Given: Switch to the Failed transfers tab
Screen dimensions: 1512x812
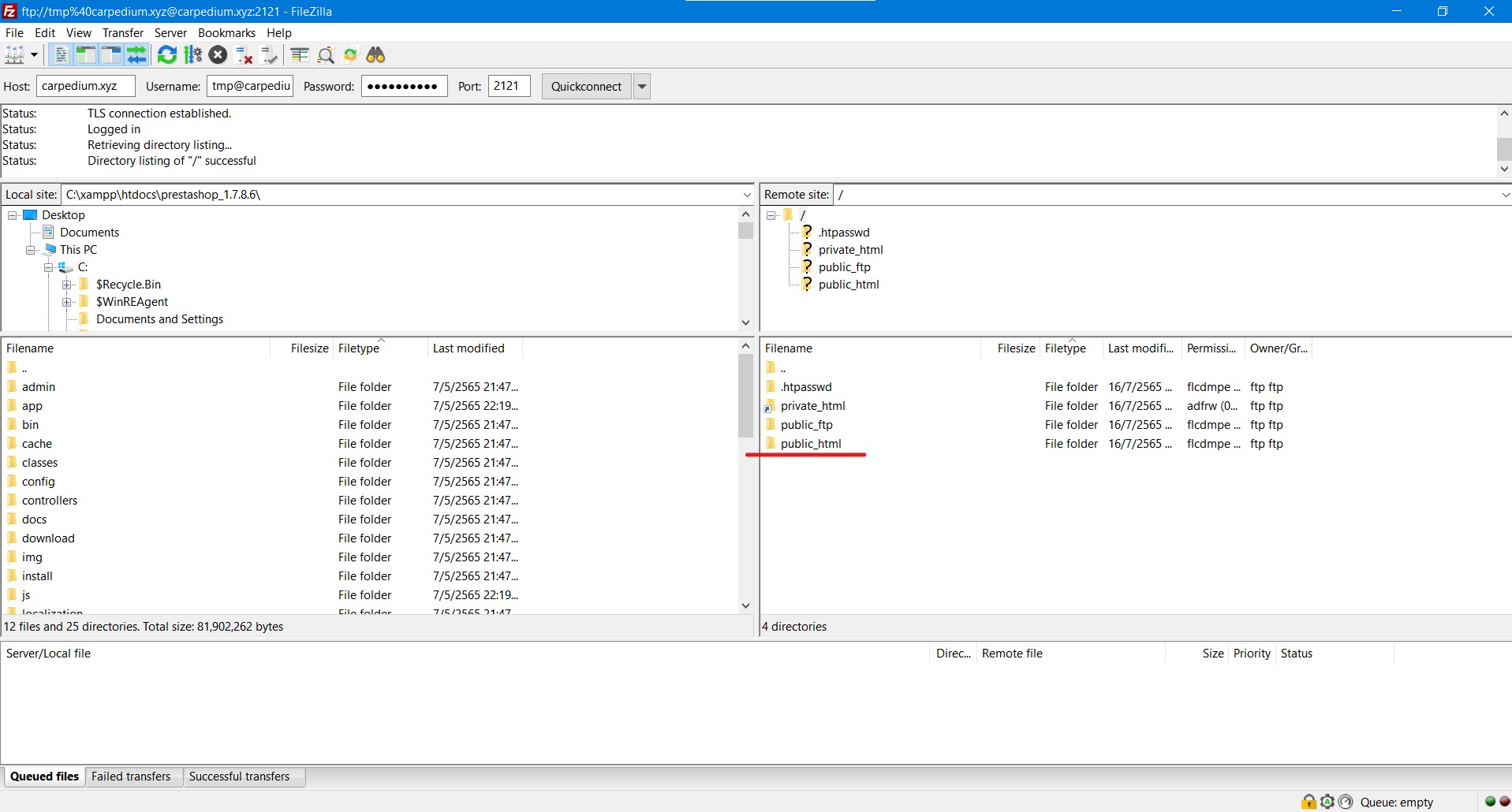Looking at the screenshot, I should pos(131,777).
